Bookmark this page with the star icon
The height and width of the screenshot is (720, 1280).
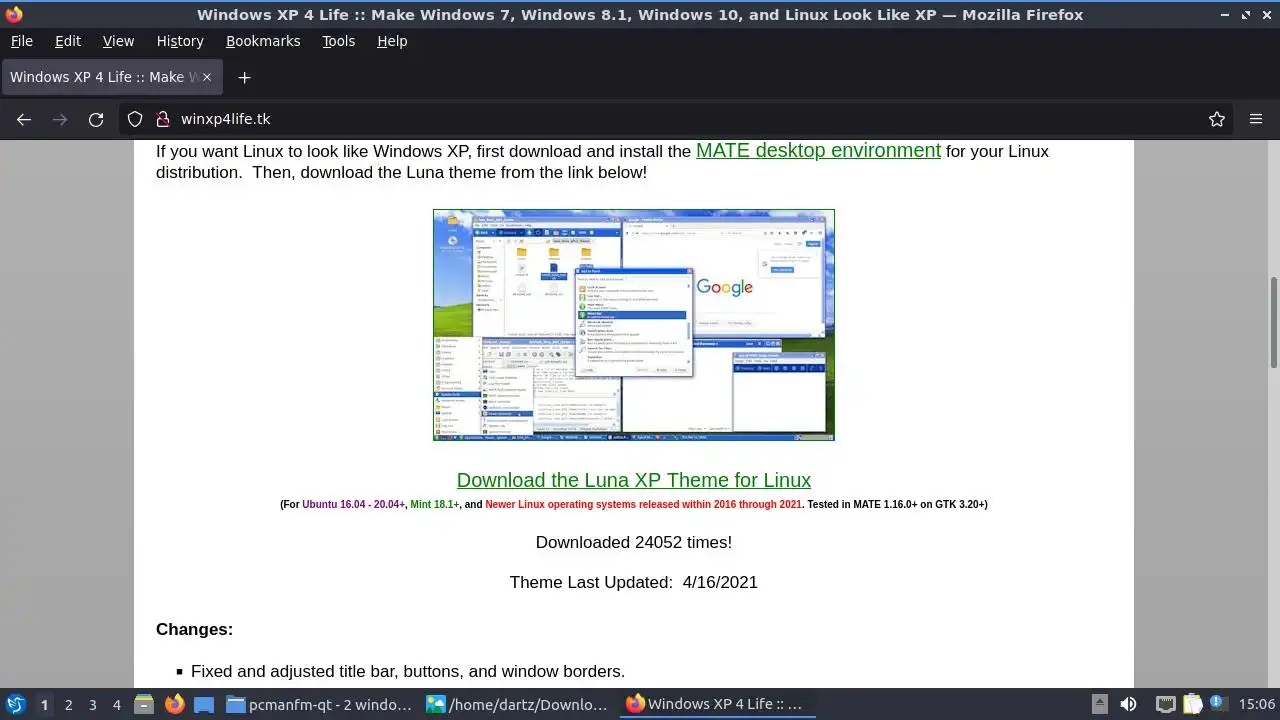point(1217,119)
